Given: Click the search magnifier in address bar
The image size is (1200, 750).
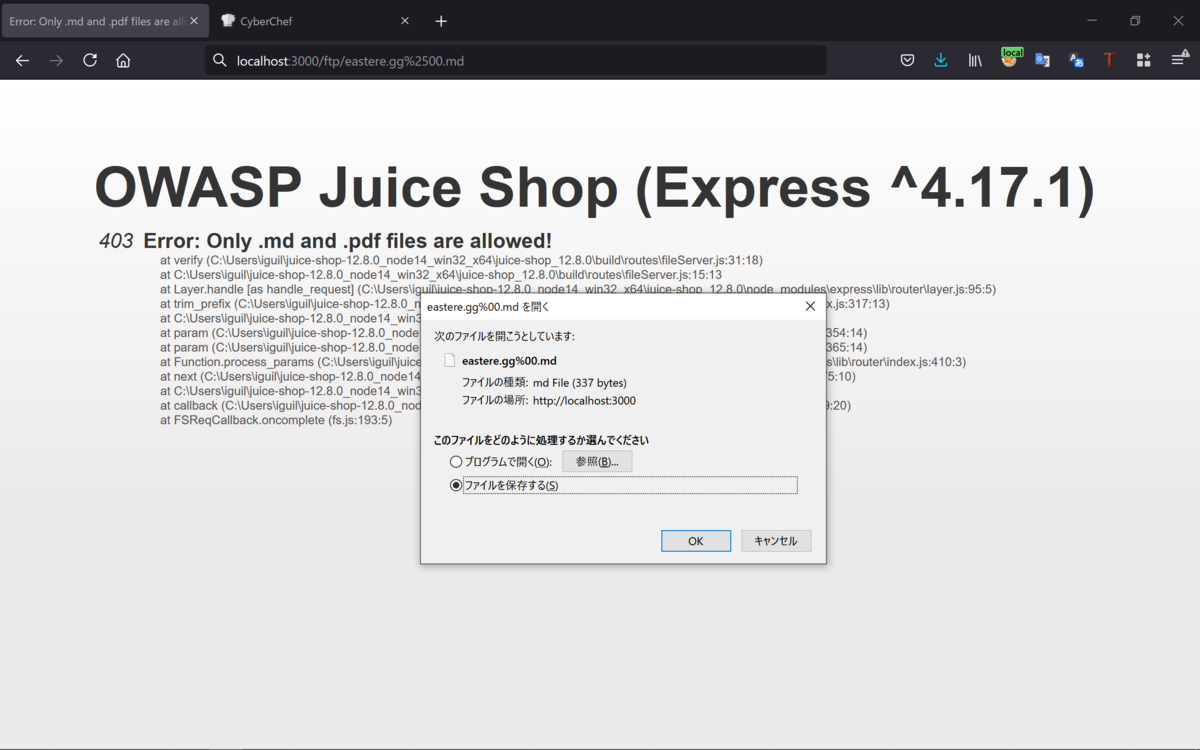Looking at the screenshot, I should (220, 61).
